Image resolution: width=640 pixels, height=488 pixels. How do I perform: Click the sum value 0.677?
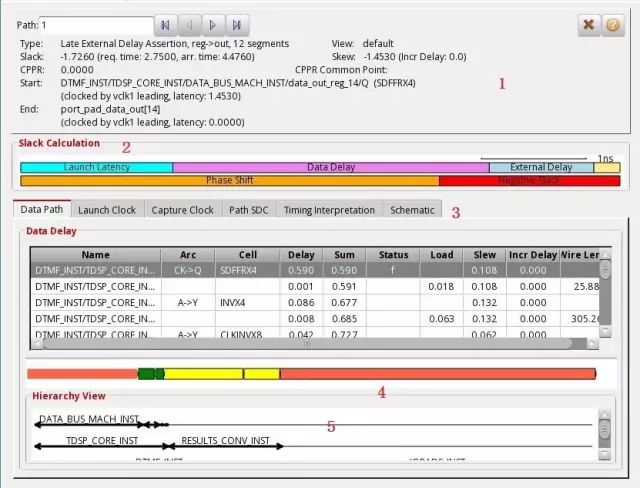point(344,303)
